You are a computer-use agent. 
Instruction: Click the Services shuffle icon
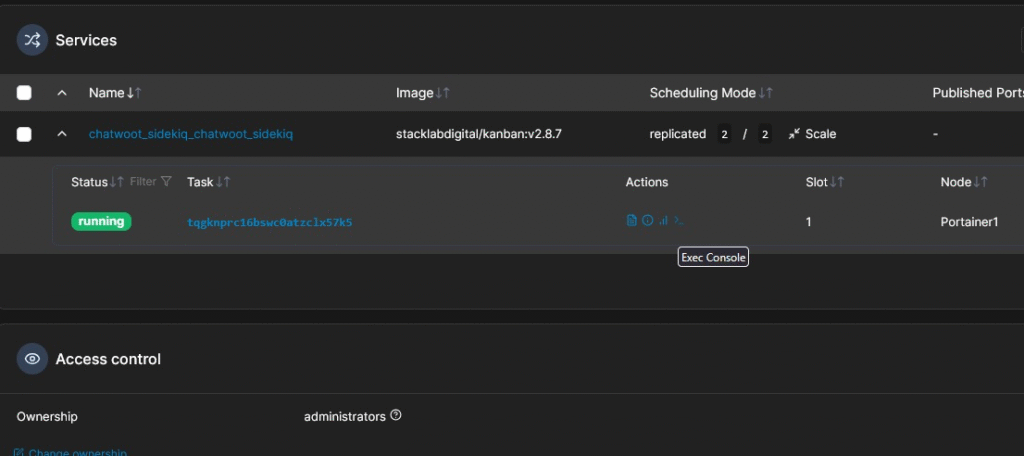click(32, 40)
